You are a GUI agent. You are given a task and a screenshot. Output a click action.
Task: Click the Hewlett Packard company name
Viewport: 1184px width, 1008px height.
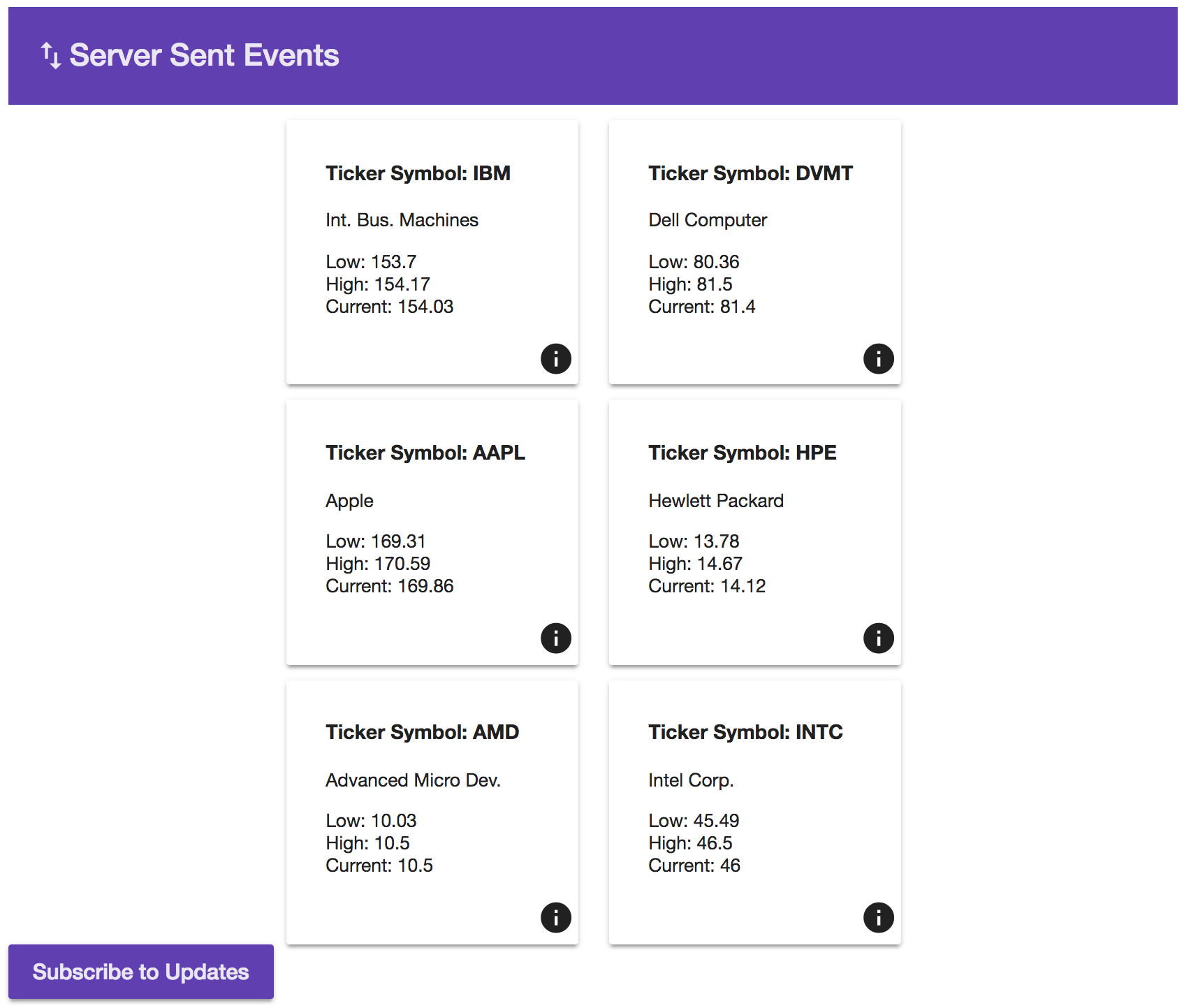point(716,501)
